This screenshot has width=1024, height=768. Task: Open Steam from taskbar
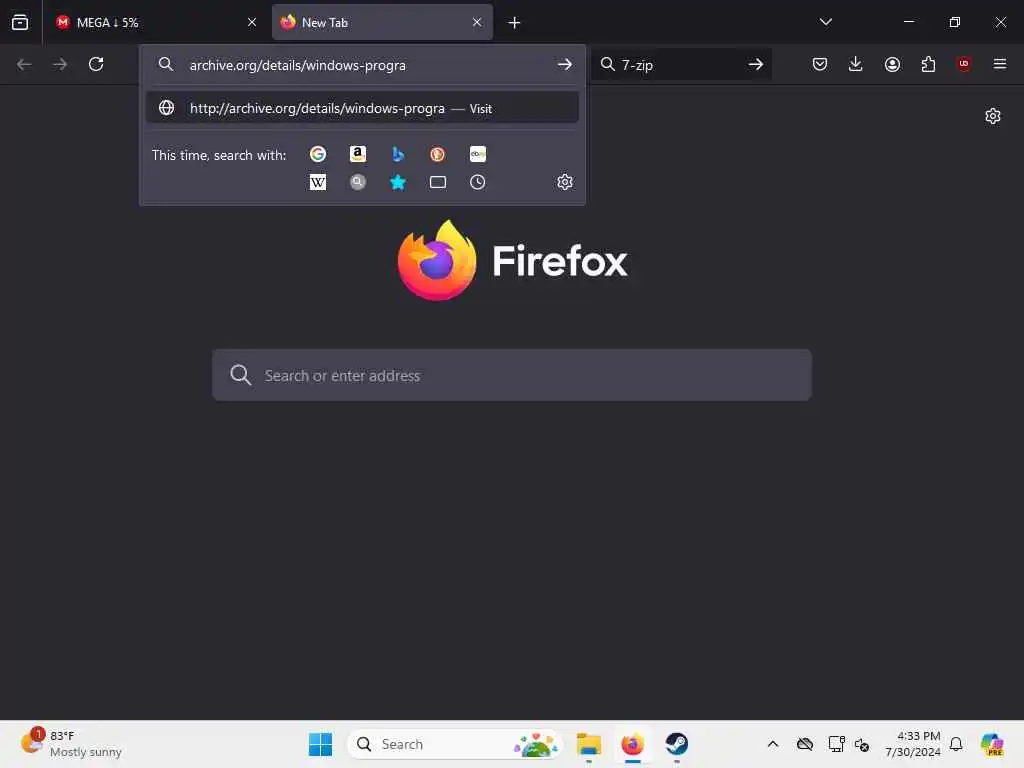(677, 744)
